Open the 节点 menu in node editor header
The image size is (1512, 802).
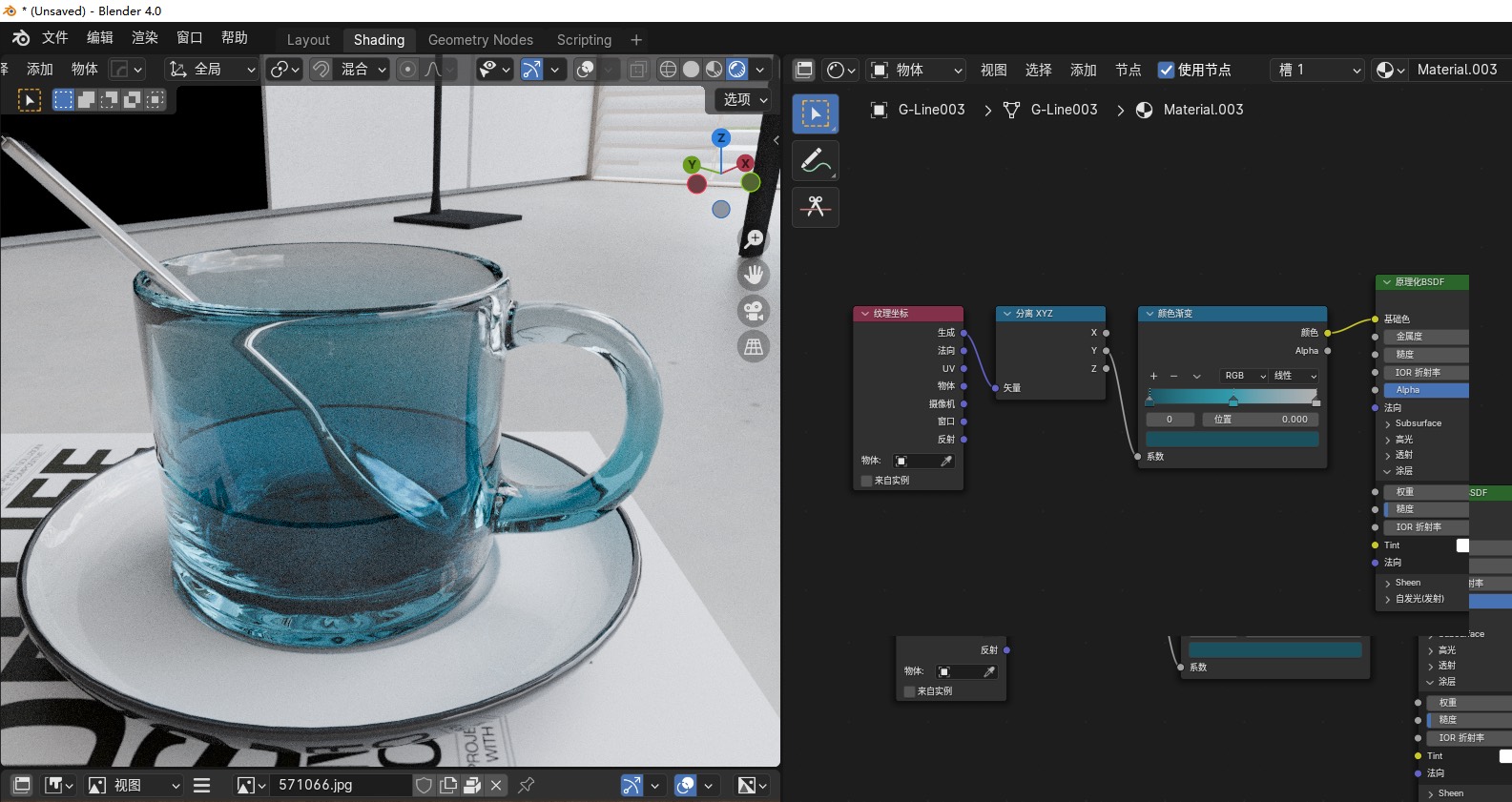tap(1128, 70)
